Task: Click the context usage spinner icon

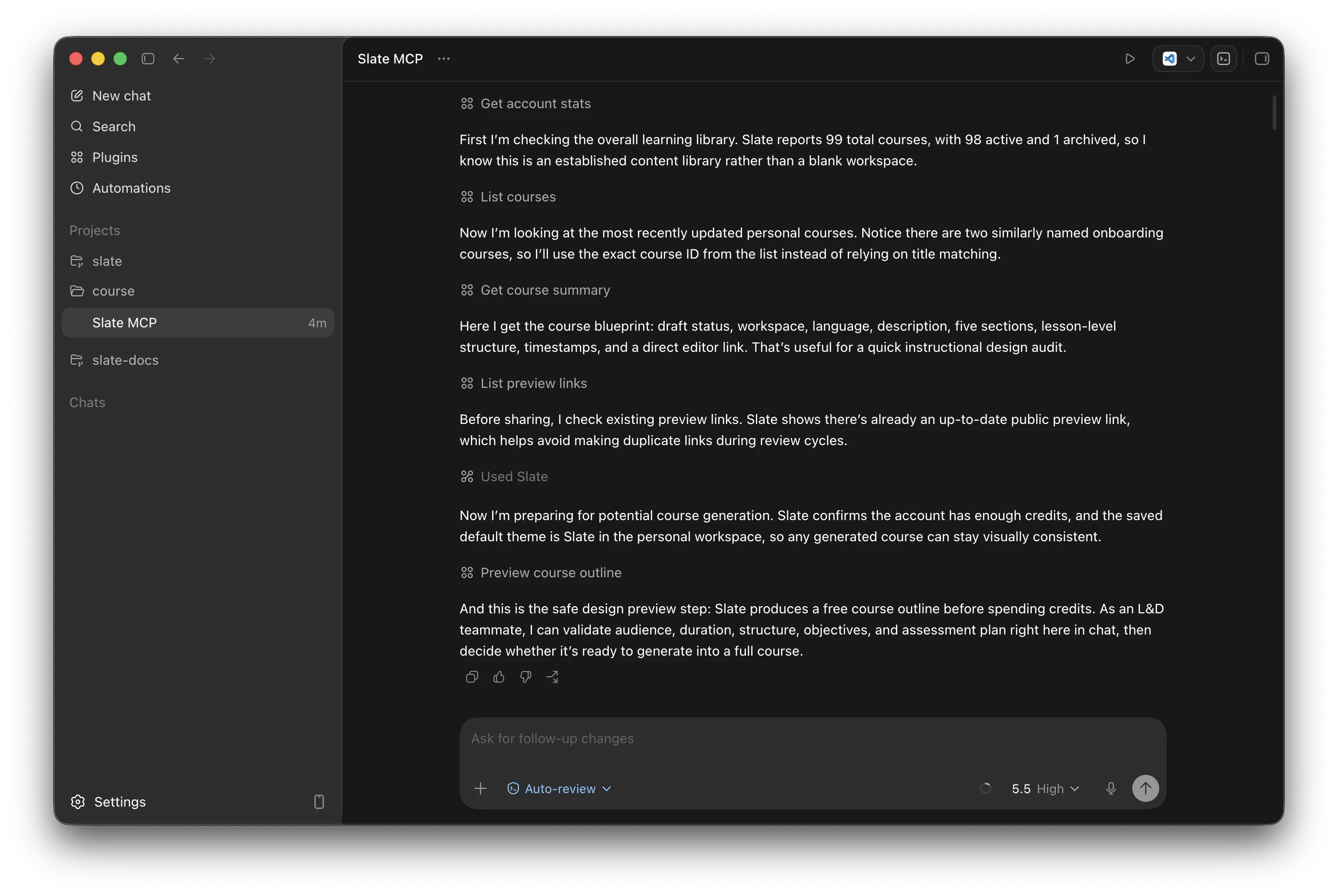Action: click(986, 789)
